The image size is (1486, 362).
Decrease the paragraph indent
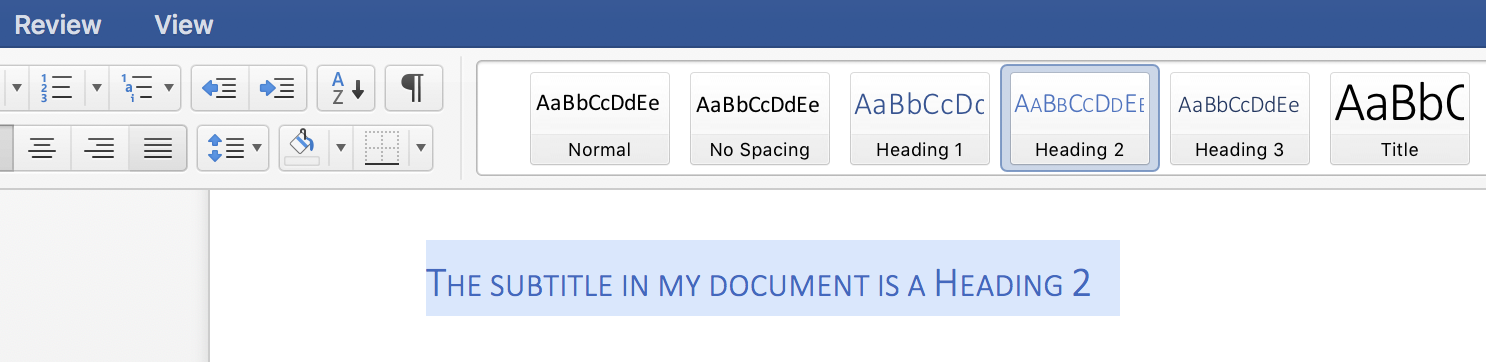(219, 88)
